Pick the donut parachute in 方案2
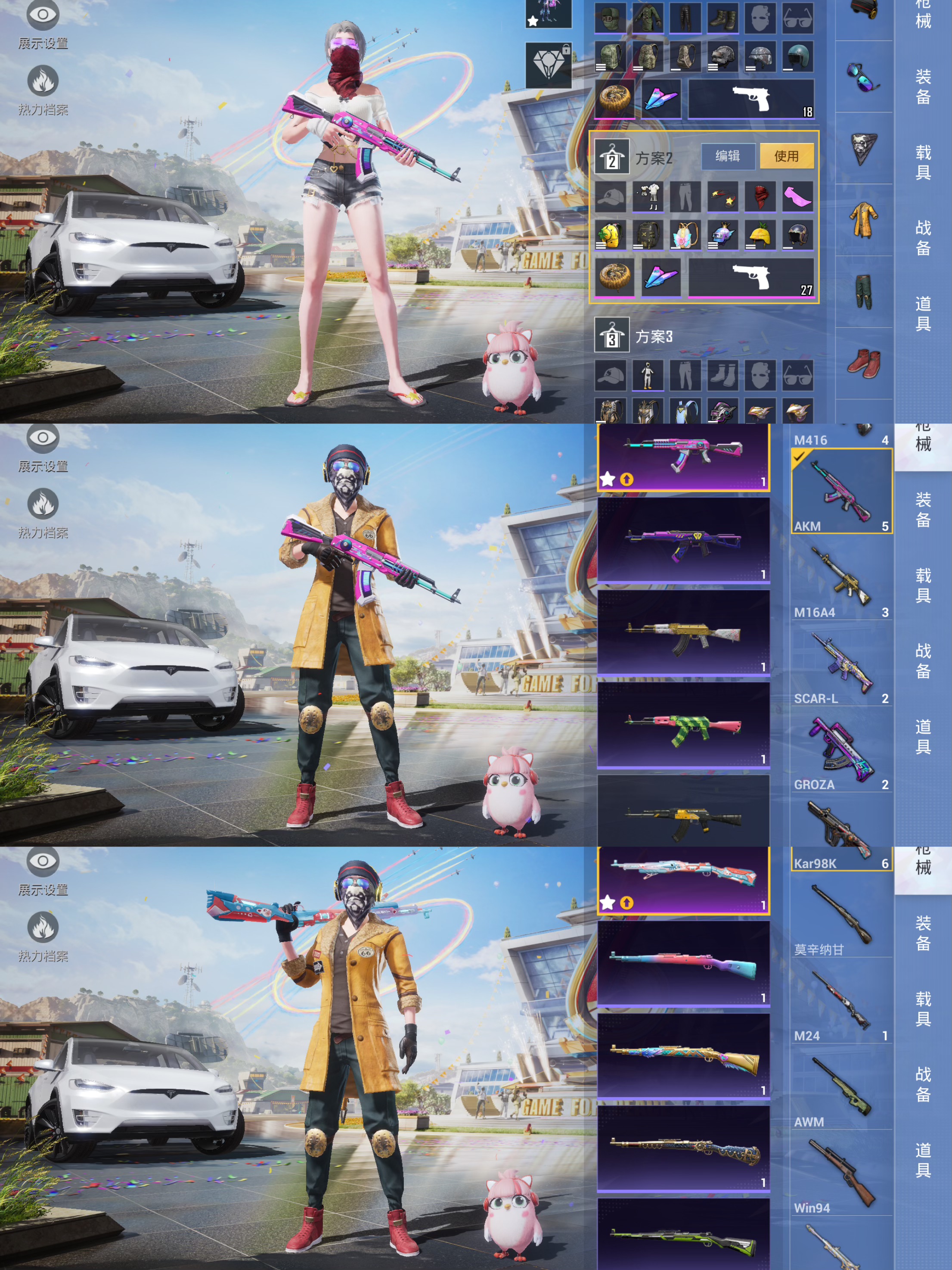The image size is (952, 1270). (x=614, y=278)
